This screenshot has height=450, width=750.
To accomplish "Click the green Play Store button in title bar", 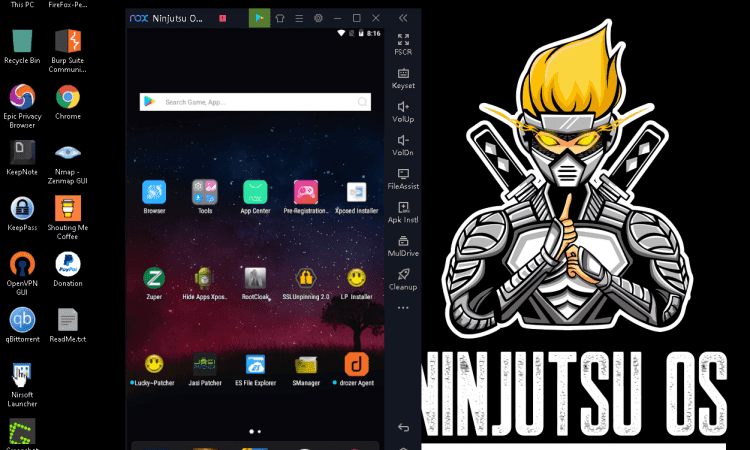I will [259, 18].
